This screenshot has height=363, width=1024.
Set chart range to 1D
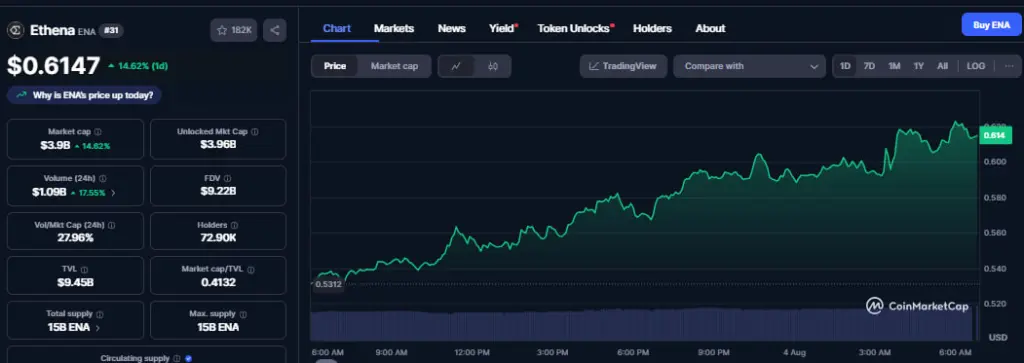[x=845, y=66]
